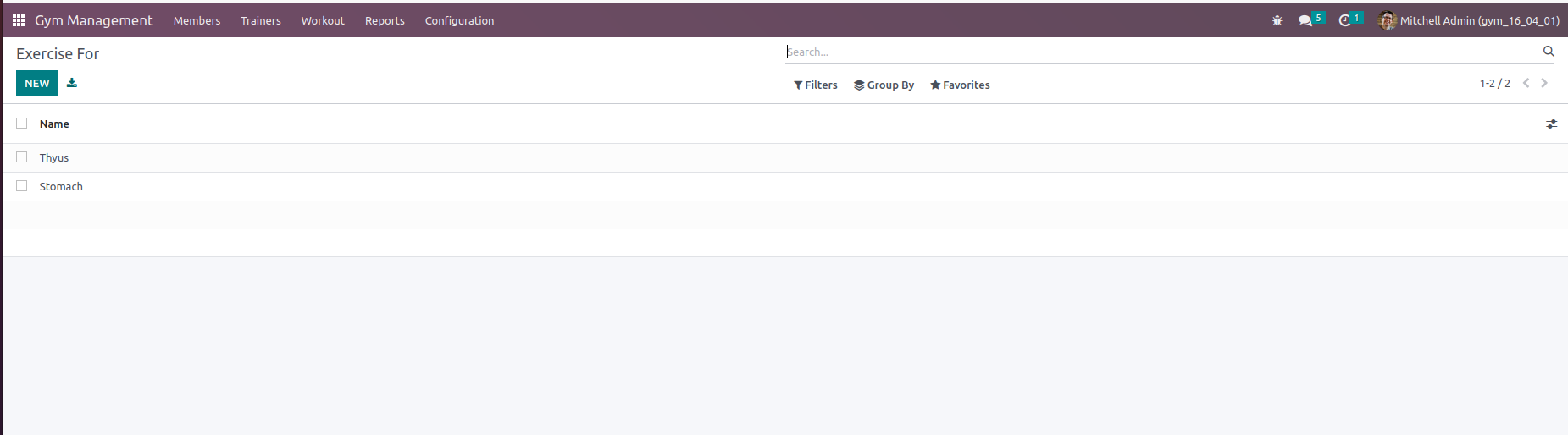Sort by the Name column header
The height and width of the screenshot is (435, 1568).
point(54,124)
